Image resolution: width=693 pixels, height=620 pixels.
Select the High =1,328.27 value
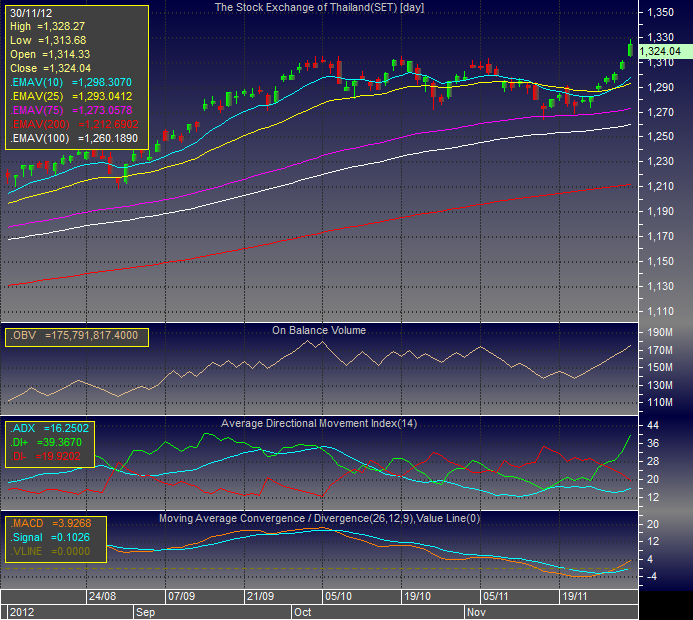(x=47, y=27)
